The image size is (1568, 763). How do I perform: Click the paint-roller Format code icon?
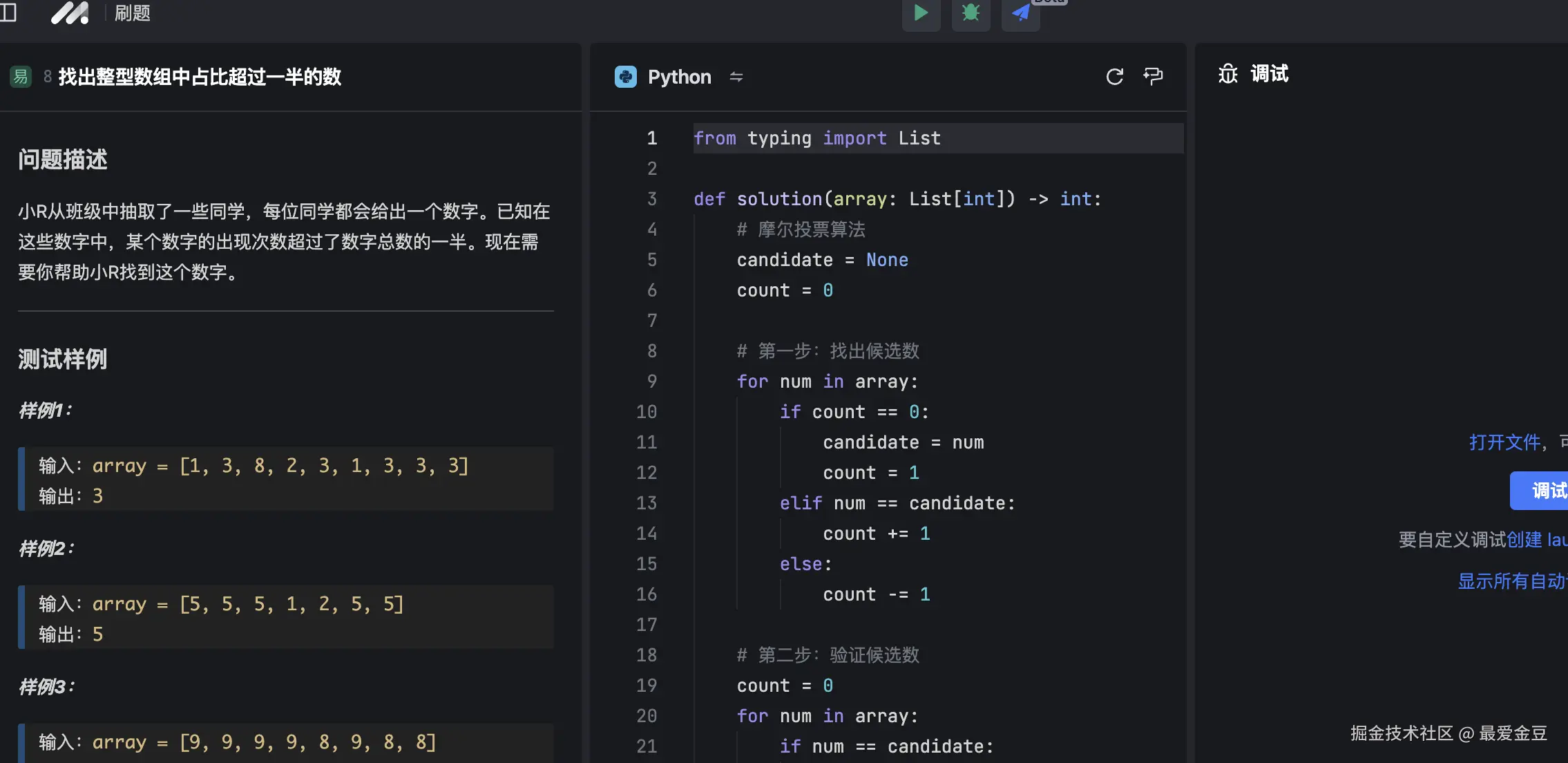tap(1153, 76)
